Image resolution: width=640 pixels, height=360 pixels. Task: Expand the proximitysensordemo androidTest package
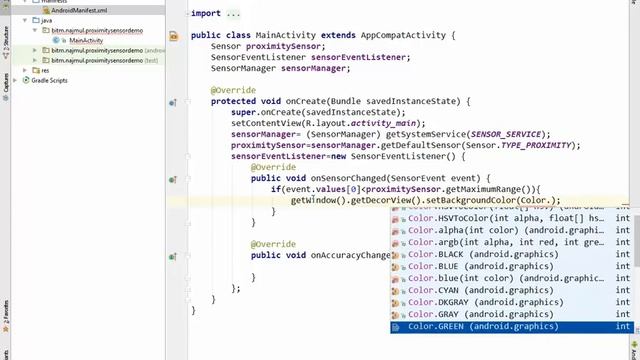click(x=35, y=50)
